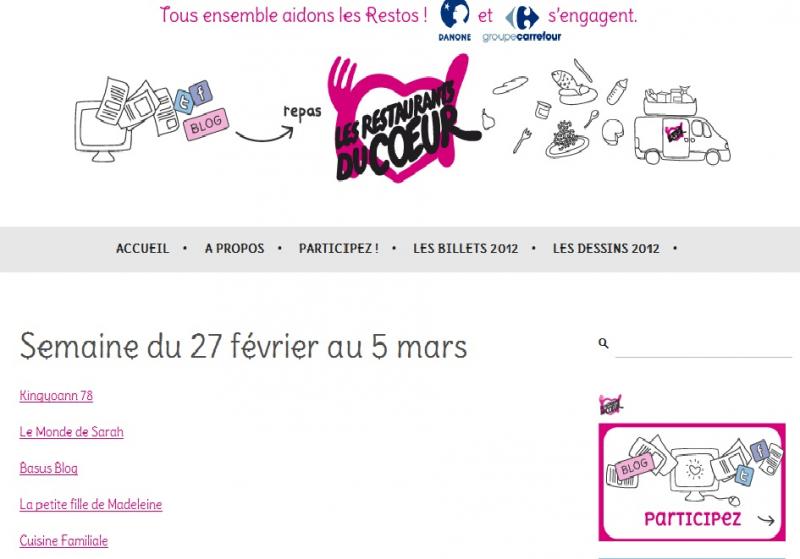Open the Kingyoann 78 link

point(56,395)
